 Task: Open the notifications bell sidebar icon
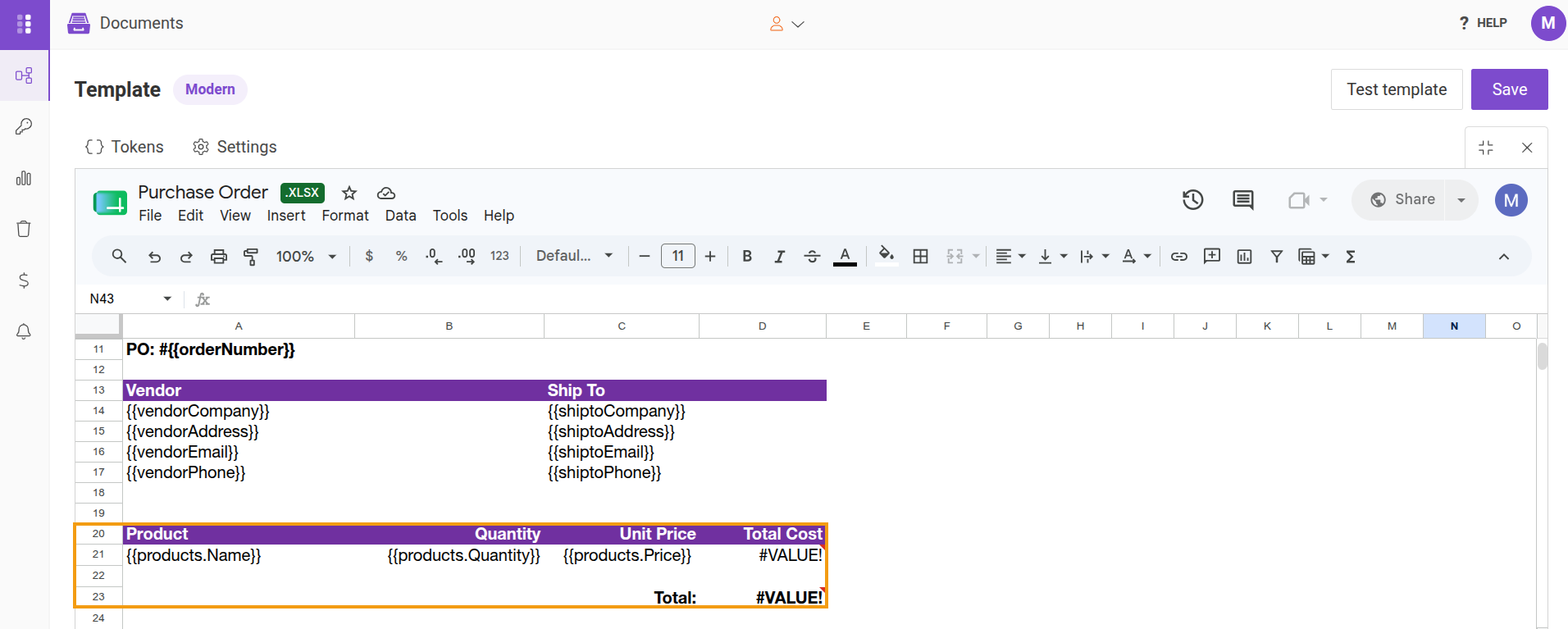pyautogui.click(x=24, y=331)
